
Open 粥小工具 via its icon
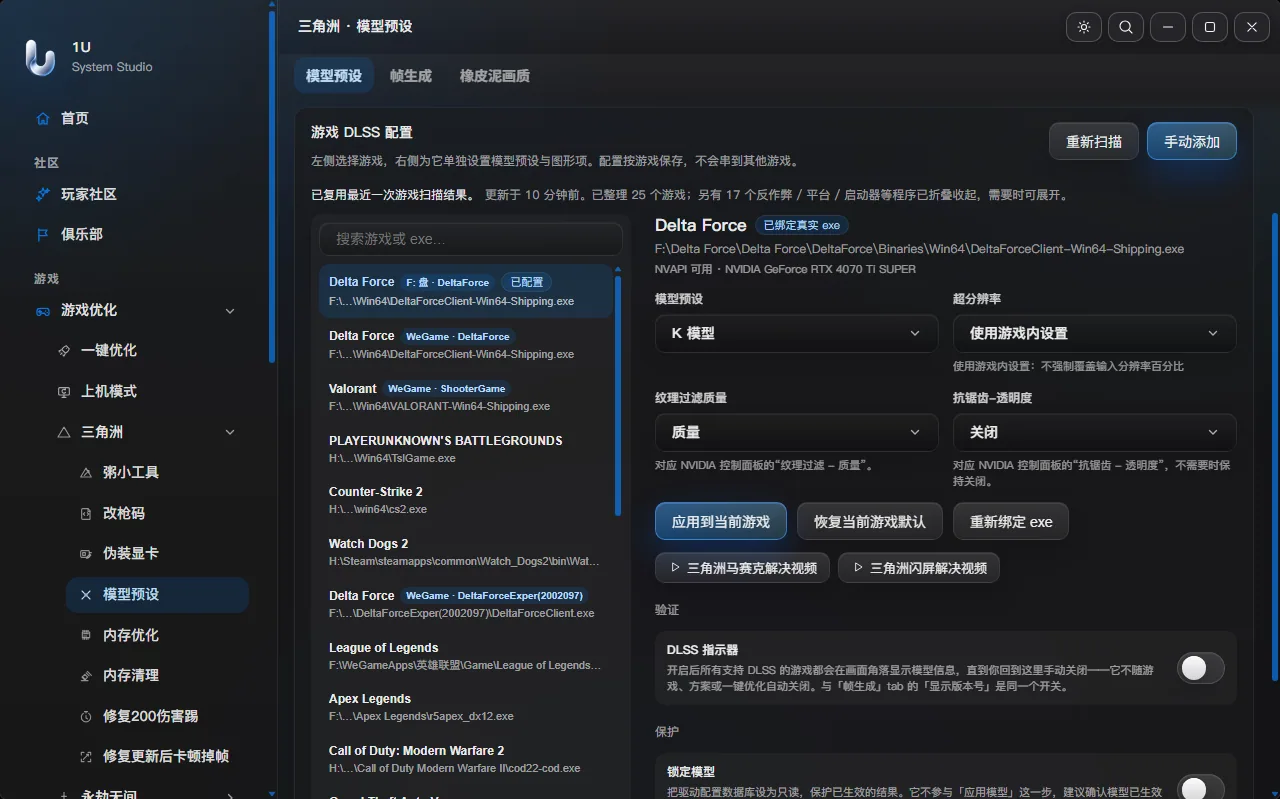coord(85,472)
